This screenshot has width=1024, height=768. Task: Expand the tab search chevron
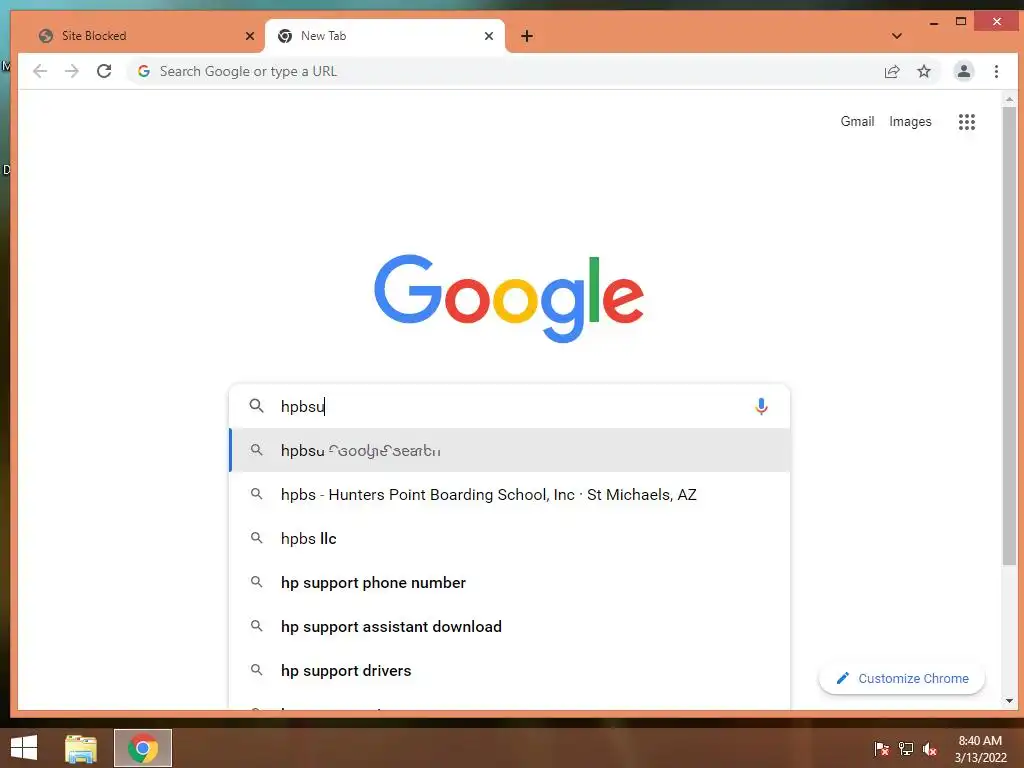point(897,36)
